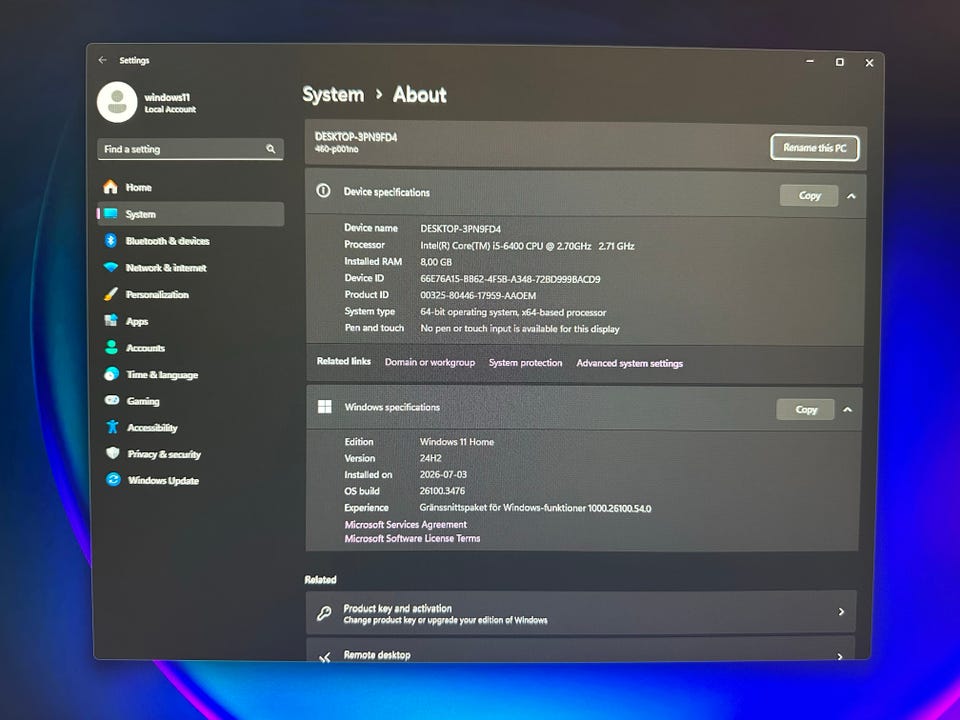Click the Rename this PC button

coord(815,148)
